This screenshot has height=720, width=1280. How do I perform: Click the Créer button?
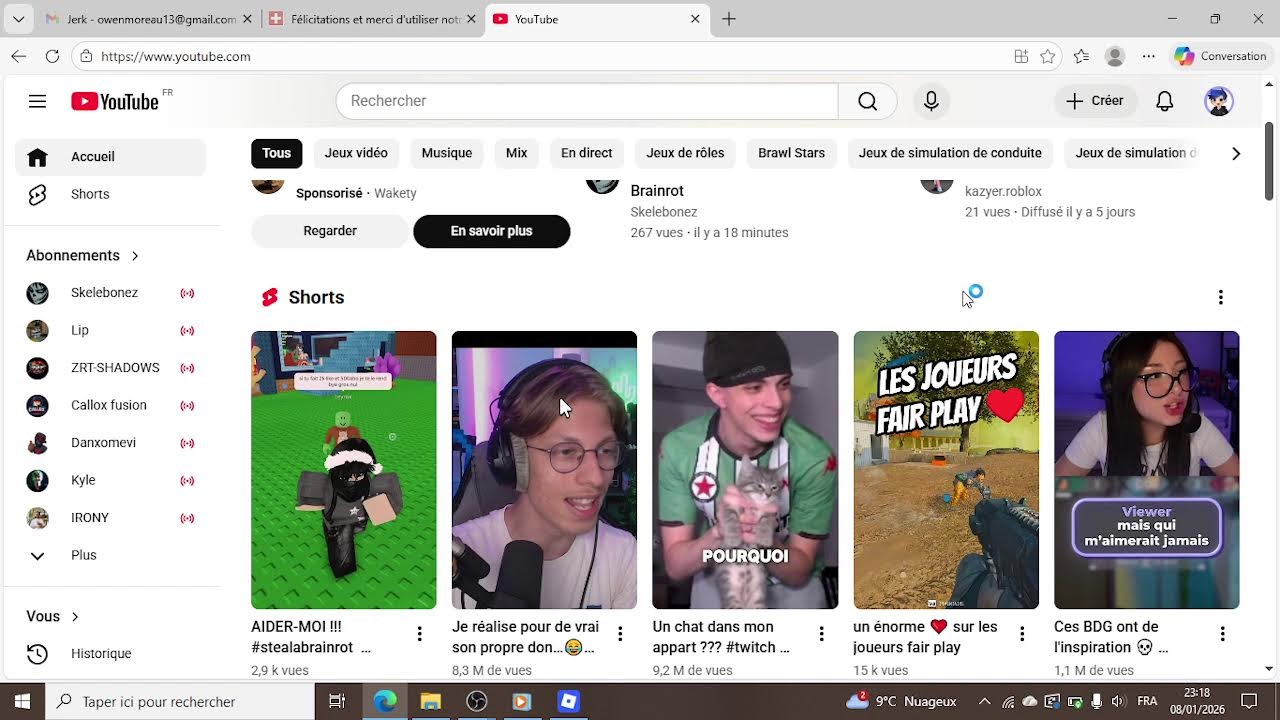click(x=1095, y=101)
